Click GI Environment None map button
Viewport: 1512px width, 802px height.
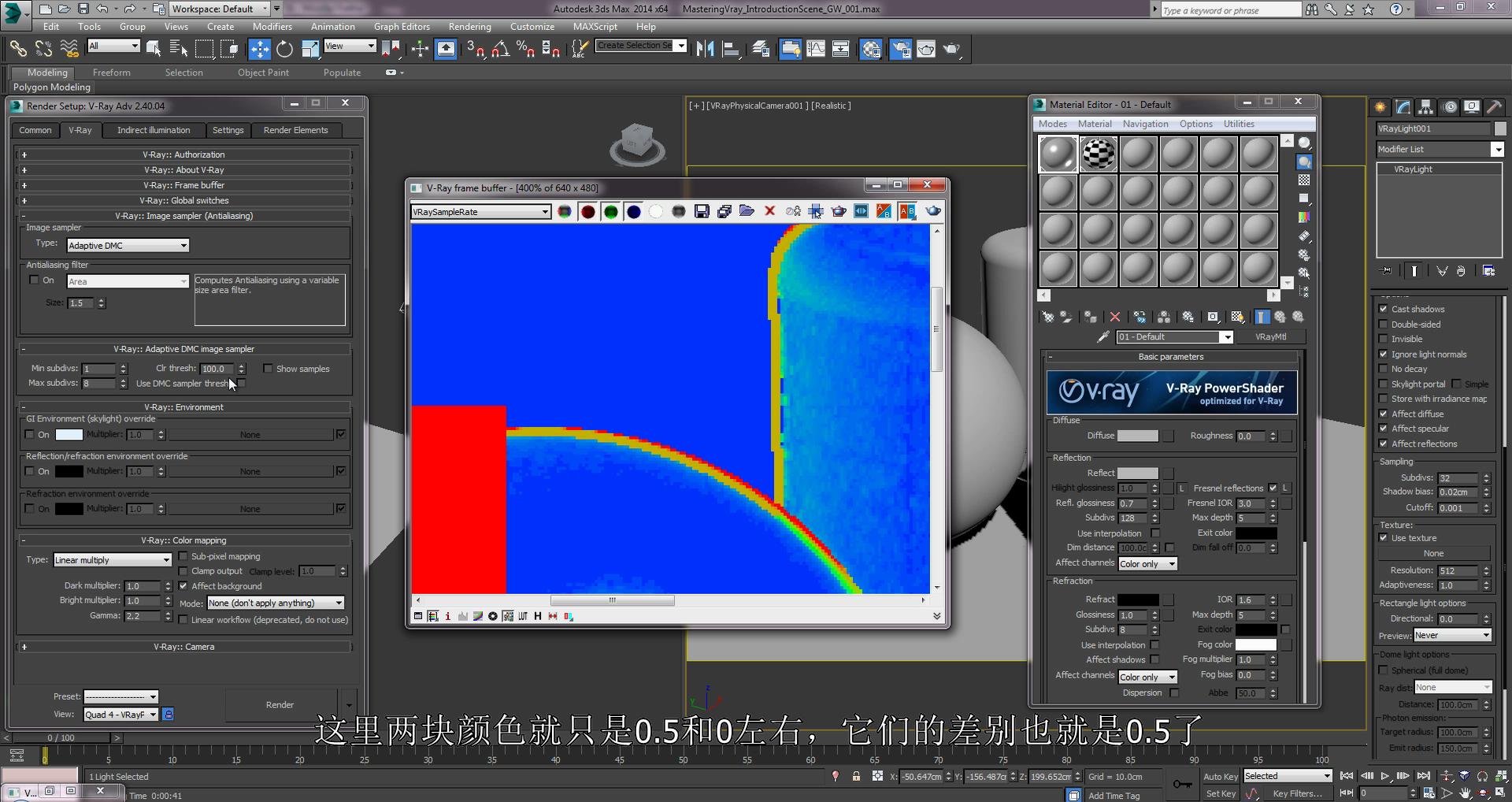(250, 435)
